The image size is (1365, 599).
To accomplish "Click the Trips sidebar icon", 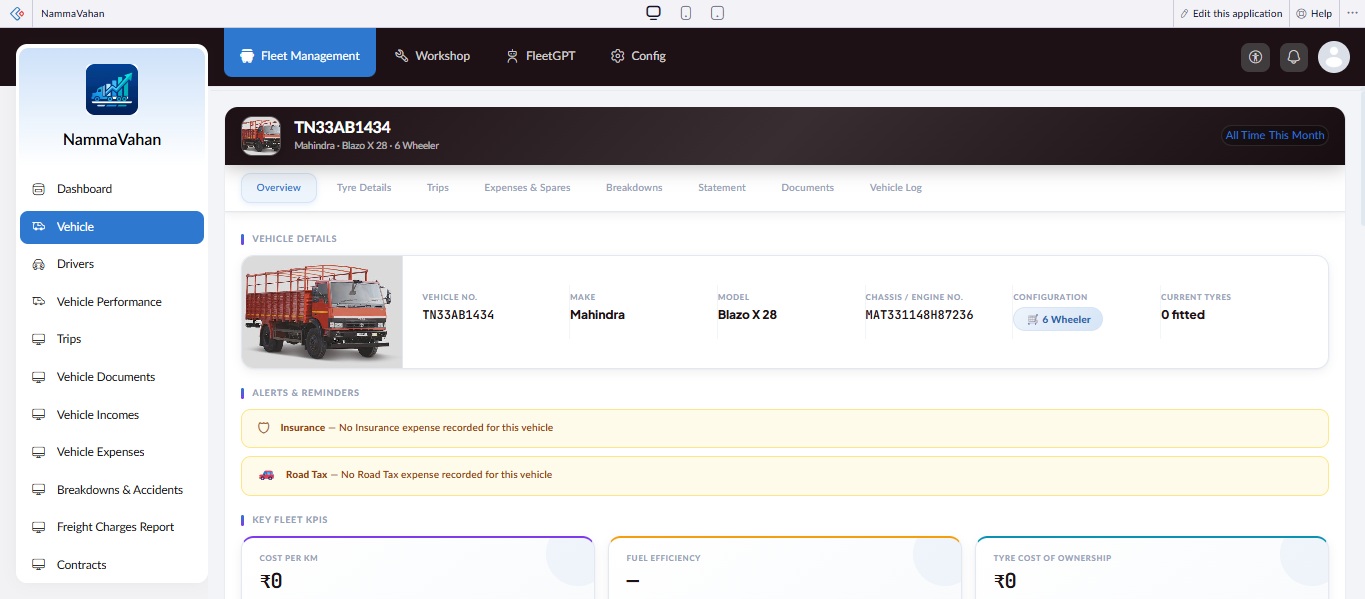I will tap(39, 339).
